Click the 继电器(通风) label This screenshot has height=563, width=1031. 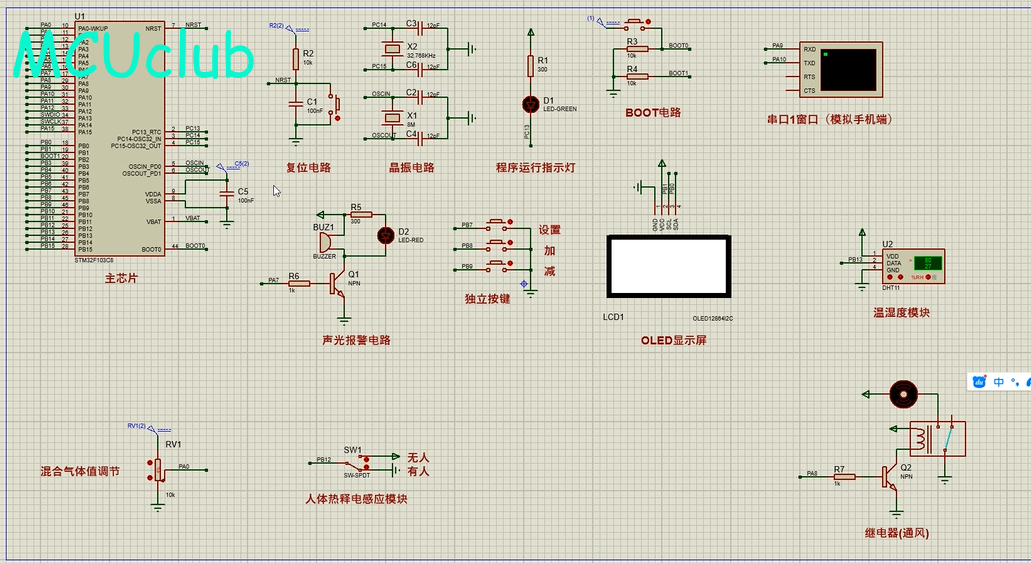point(897,533)
